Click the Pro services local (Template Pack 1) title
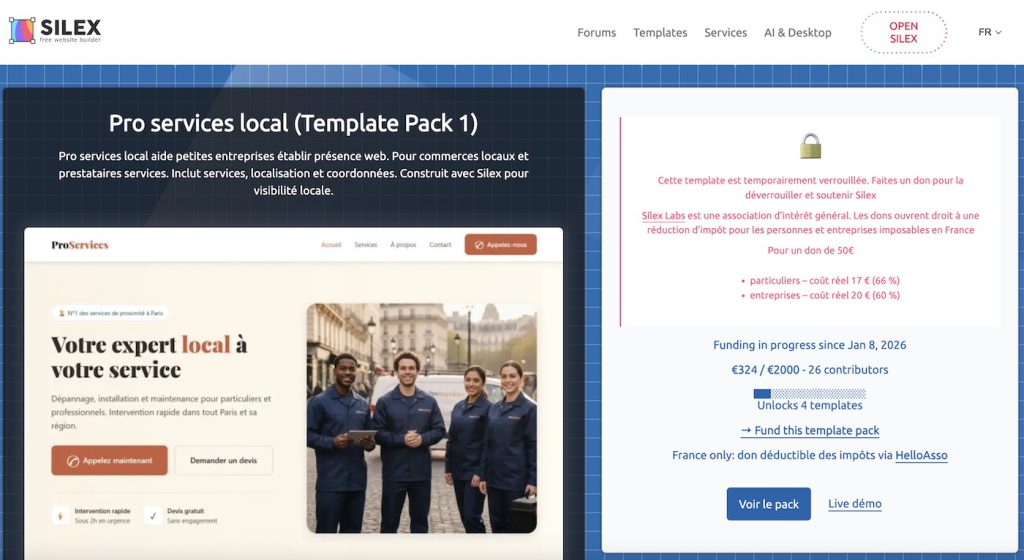The height and width of the screenshot is (560, 1024). (x=293, y=123)
